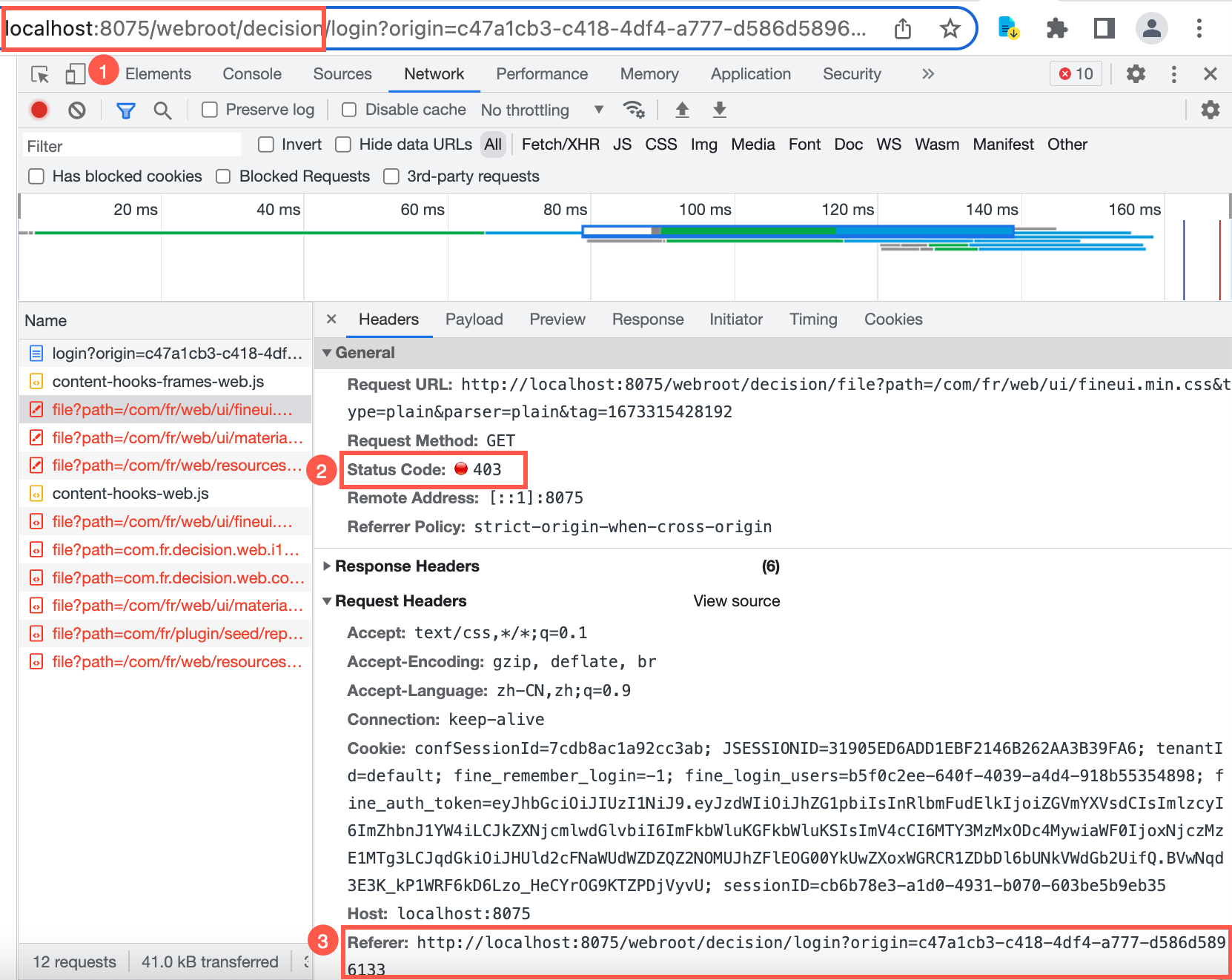Switch to the Payload tab

tap(474, 320)
